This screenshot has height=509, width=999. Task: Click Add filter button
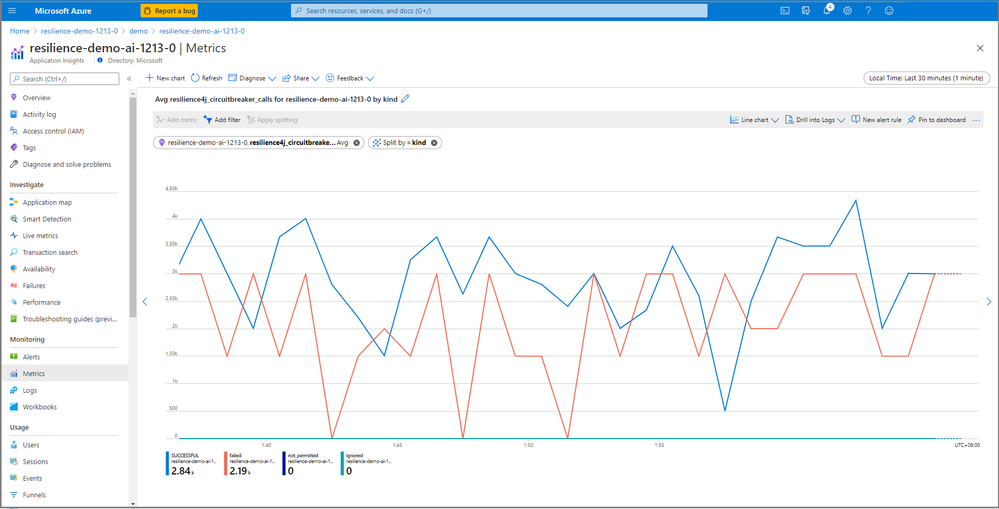point(222,120)
